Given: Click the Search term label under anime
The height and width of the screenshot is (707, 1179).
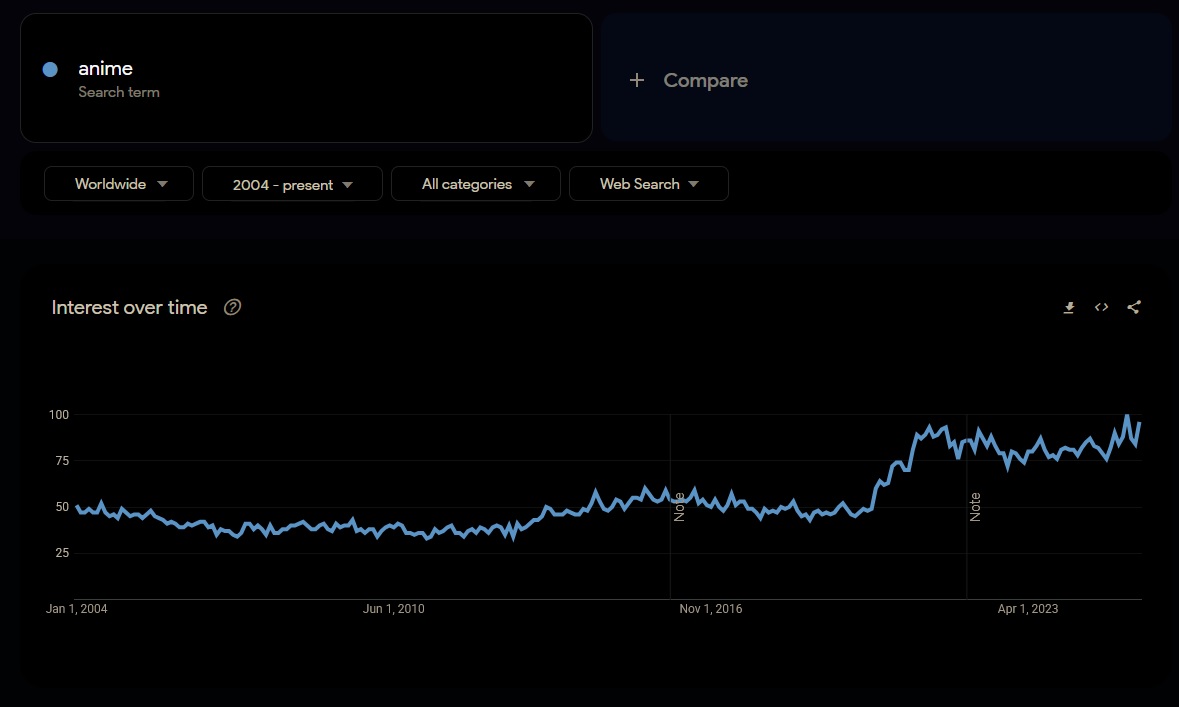Looking at the screenshot, I should click(x=119, y=93).
